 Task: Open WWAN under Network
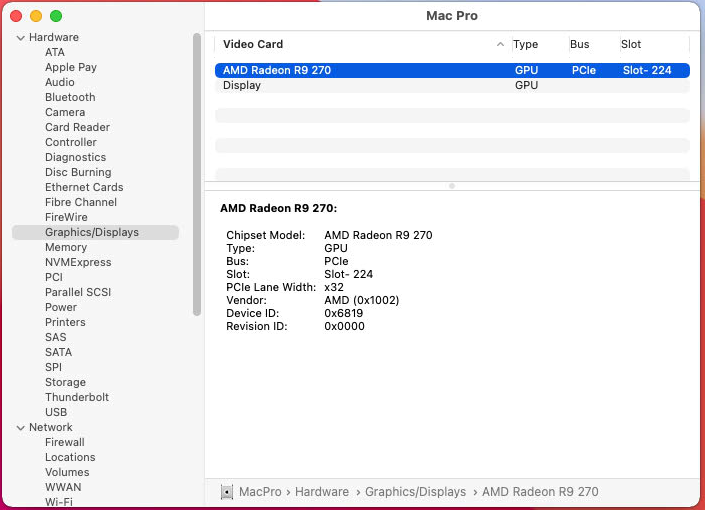63,488
